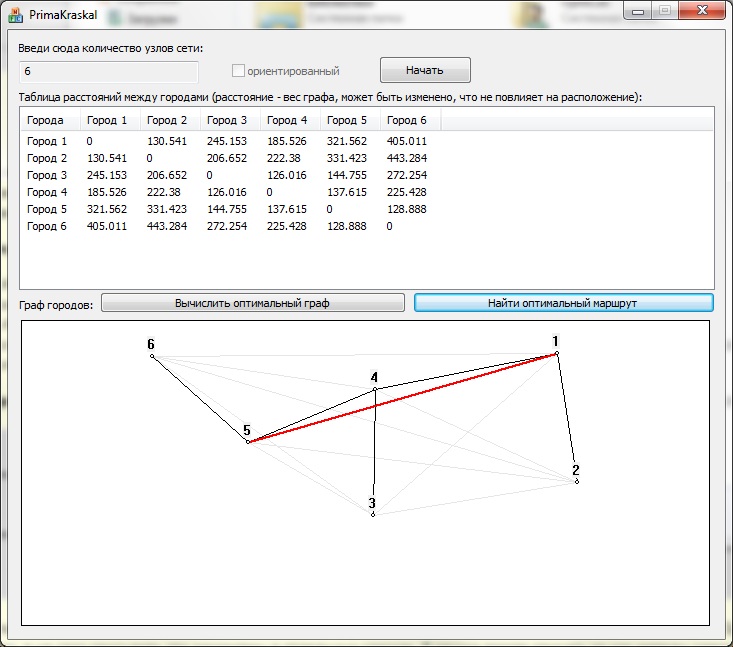Click cell 225.428 in Город 4 row
This screenshot has height=647, width=733.
point(407,192)
